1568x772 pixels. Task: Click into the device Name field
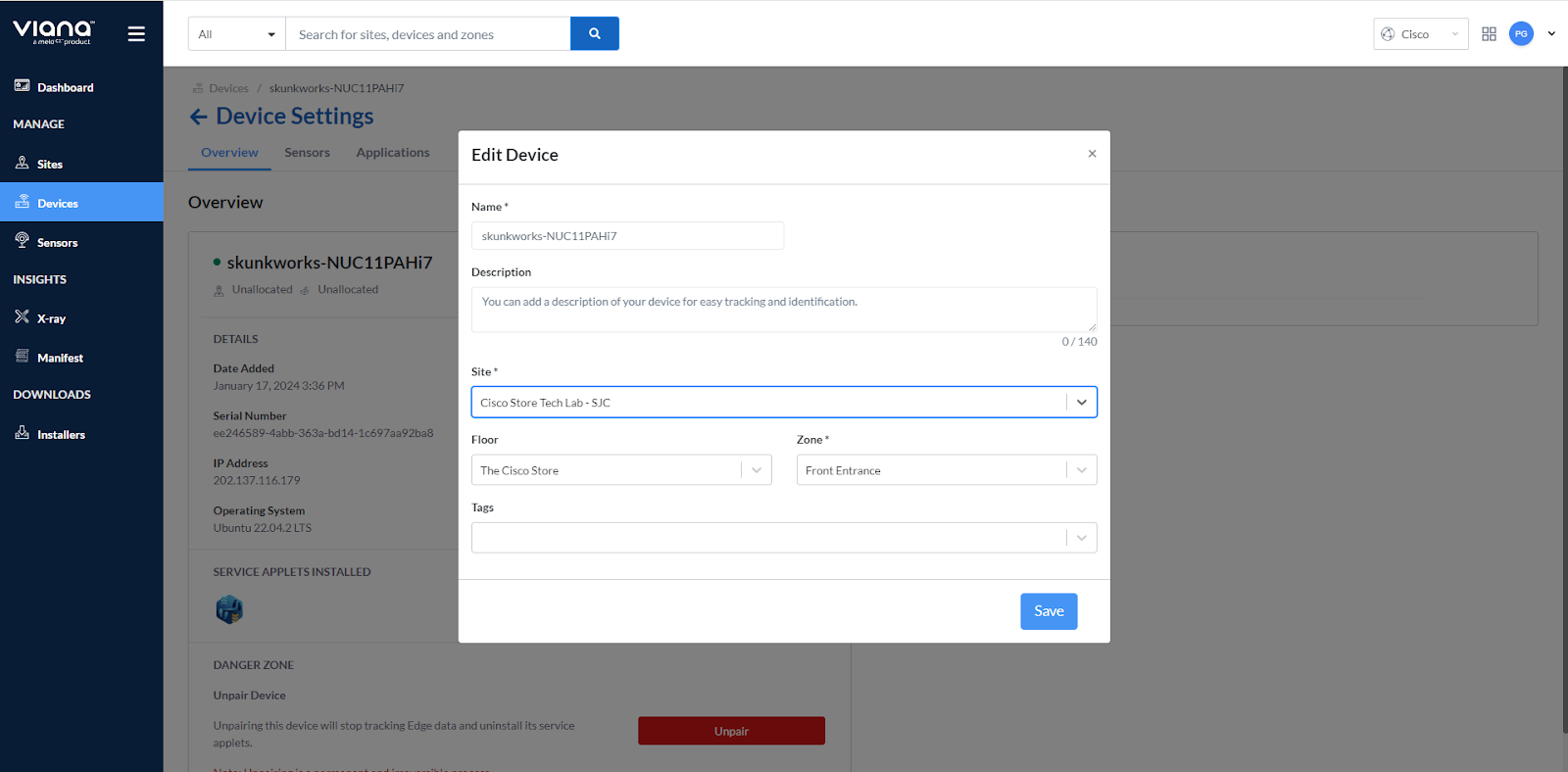[627, 236]
